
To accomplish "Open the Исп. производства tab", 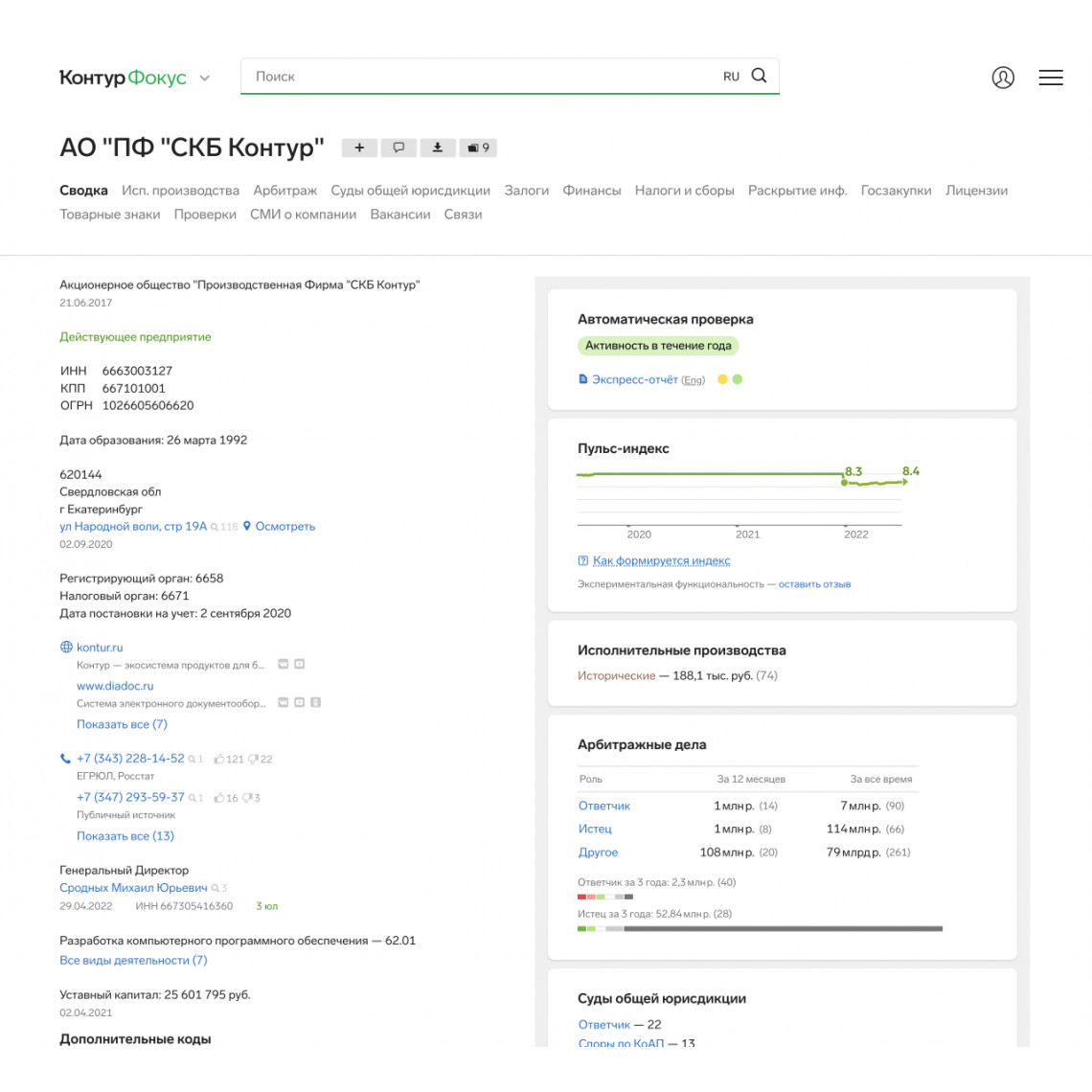I will tap(180, 191).
